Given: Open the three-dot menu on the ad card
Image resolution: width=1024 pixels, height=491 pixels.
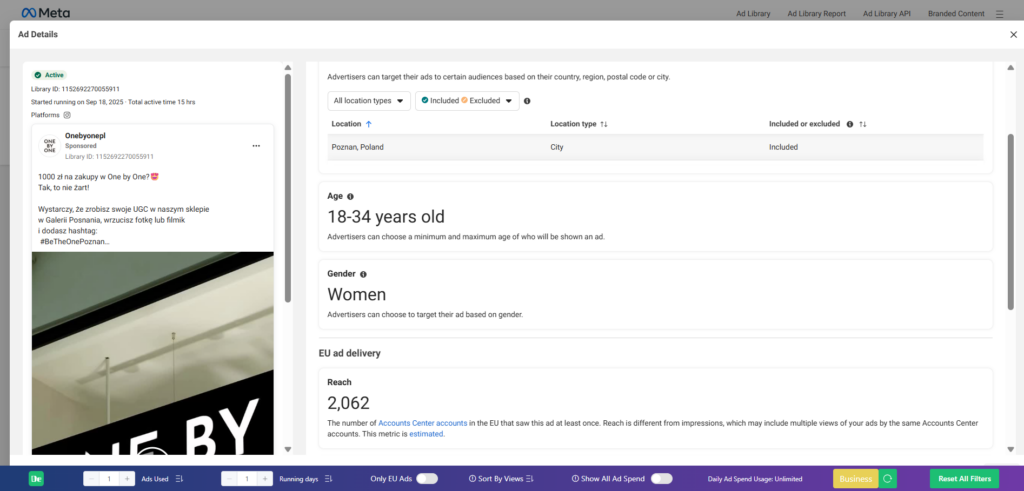Looking at the screenshot, I should pos(256,146).
